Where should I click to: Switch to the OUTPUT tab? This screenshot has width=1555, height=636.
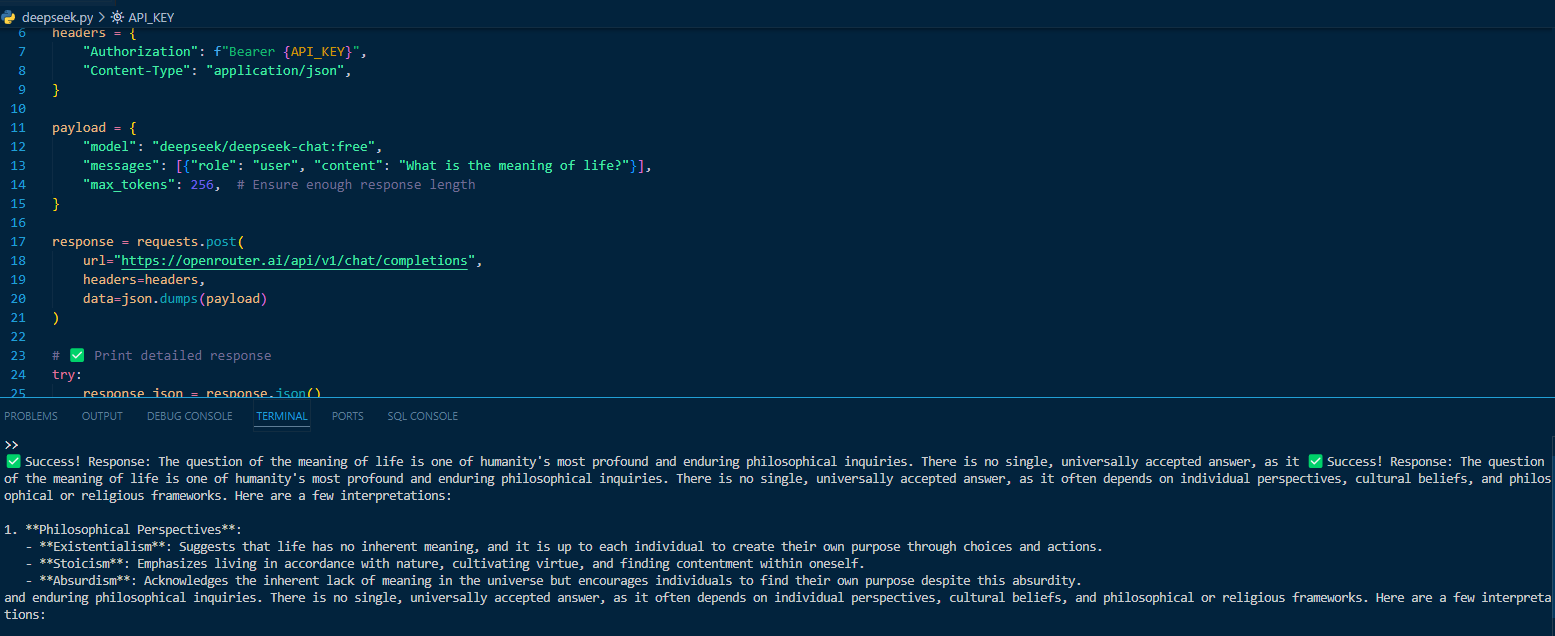(102, 416)
